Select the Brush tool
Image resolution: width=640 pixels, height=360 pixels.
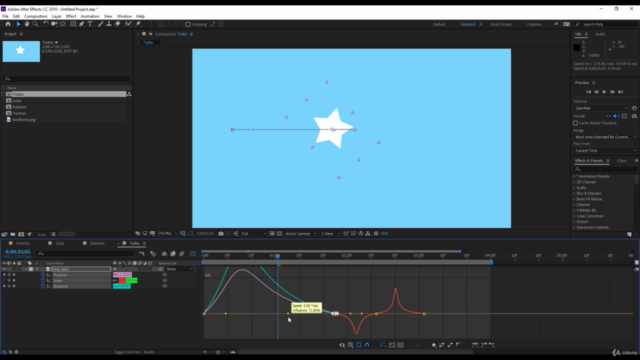(x=100, y=24)
